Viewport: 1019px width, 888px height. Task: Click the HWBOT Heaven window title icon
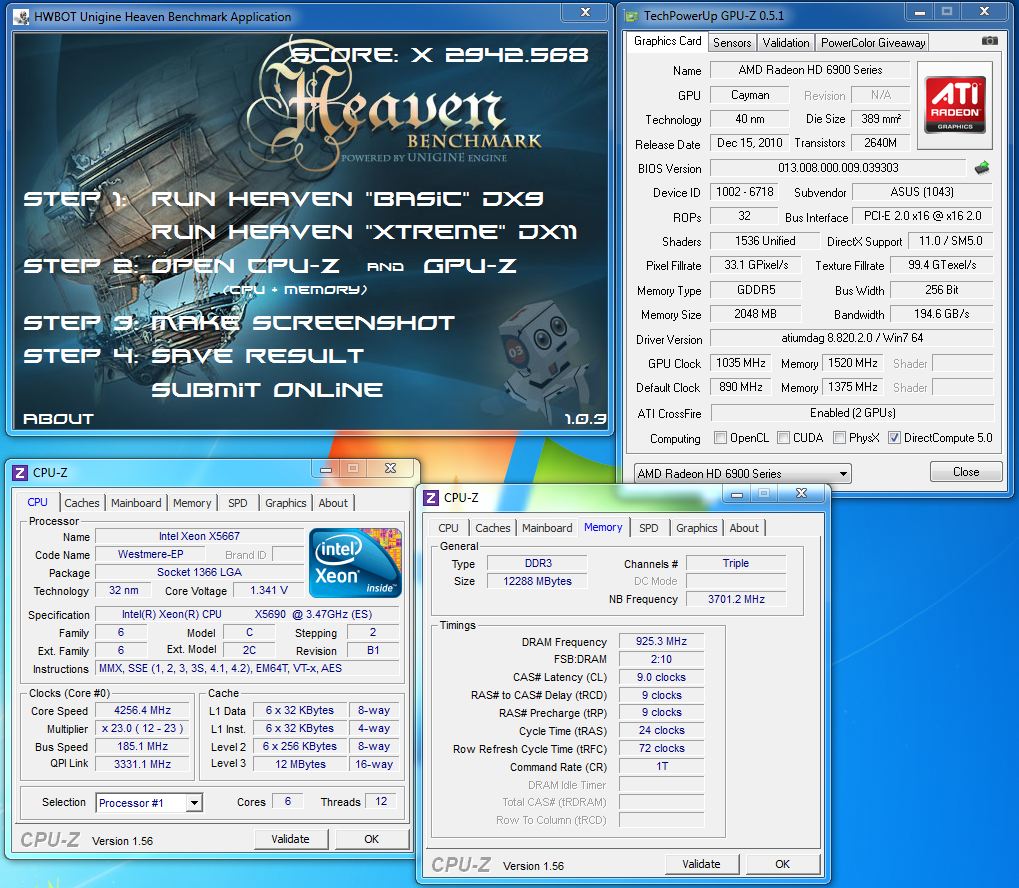(21, 17)
